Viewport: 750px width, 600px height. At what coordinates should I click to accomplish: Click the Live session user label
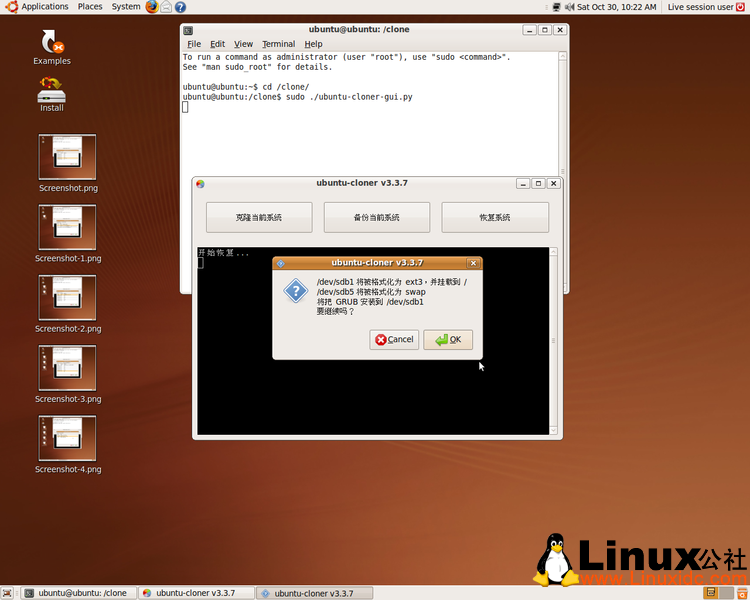(700, 7)
